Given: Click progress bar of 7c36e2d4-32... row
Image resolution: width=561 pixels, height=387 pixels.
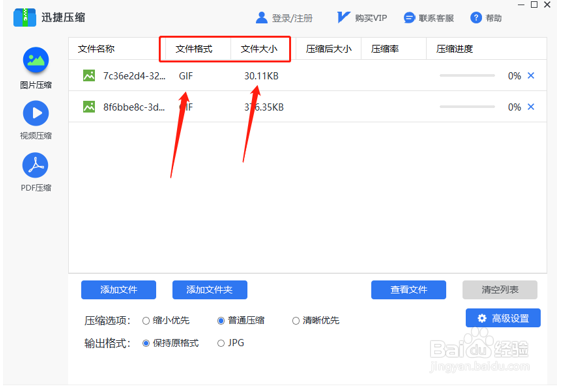Looking at the screenshot, I should [467, 75].
